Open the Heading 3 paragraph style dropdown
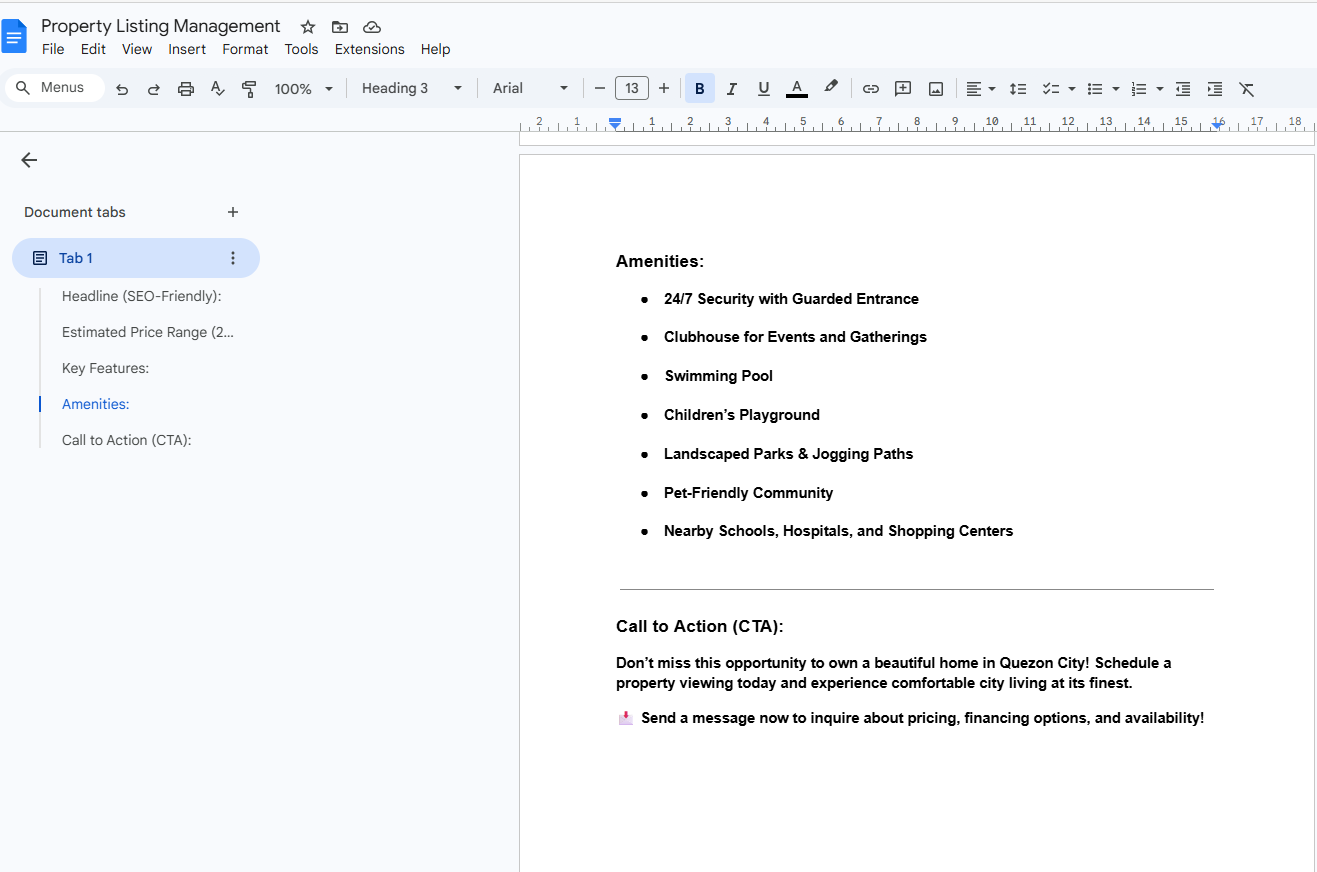The height and width of the screenshot is (872, 1317). point(412,88)
